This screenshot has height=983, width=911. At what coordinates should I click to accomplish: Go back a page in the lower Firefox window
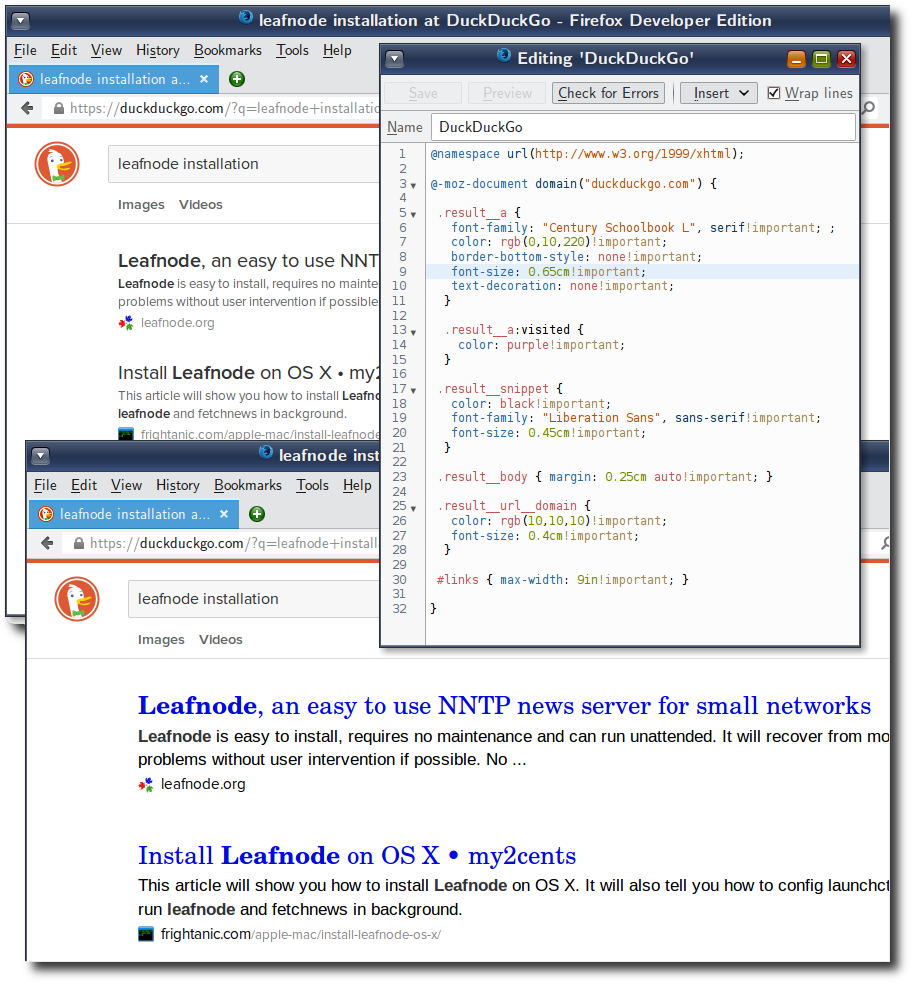(x=47, y=544)
